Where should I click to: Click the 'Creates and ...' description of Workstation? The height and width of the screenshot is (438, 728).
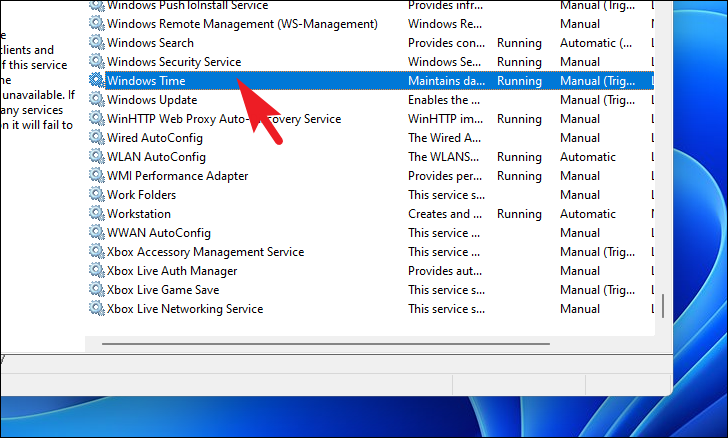pyautogui.click(x=445, y=214)
